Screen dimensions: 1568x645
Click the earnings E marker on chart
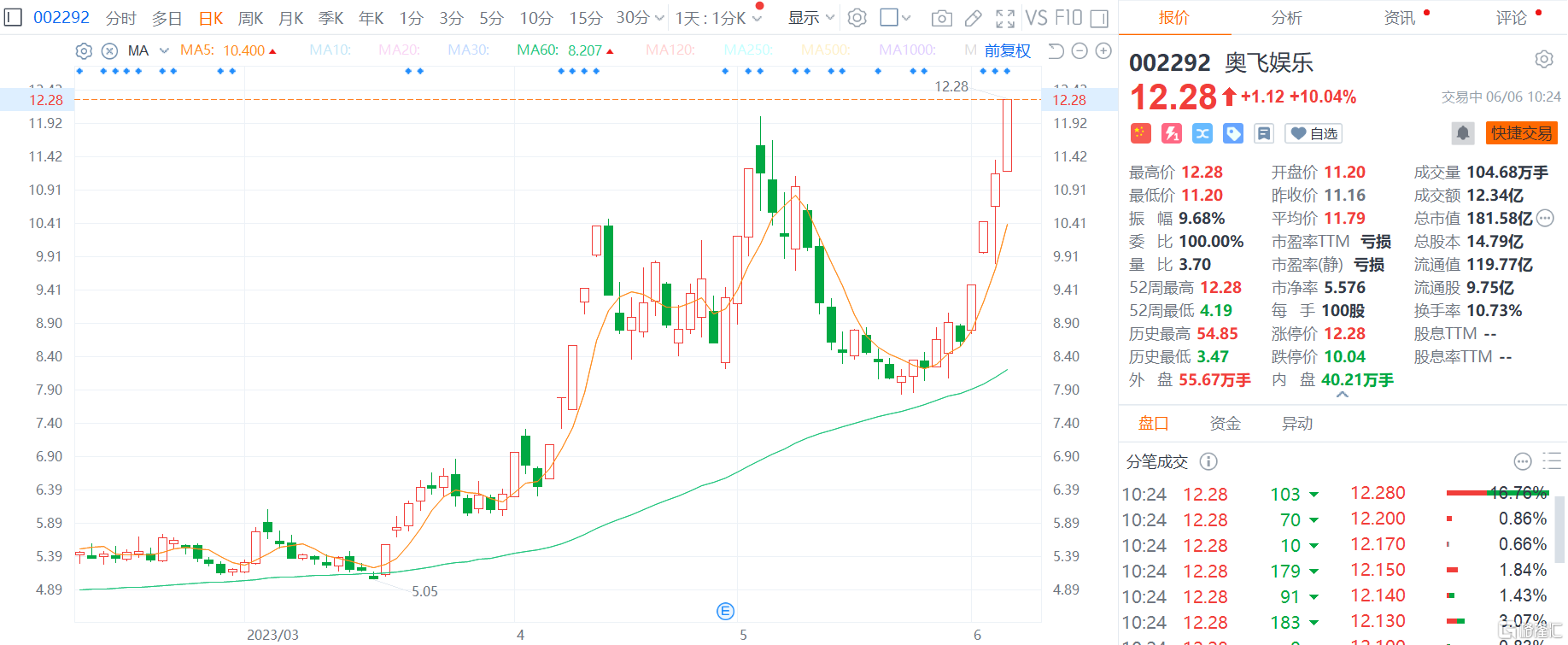coord(726,611)
